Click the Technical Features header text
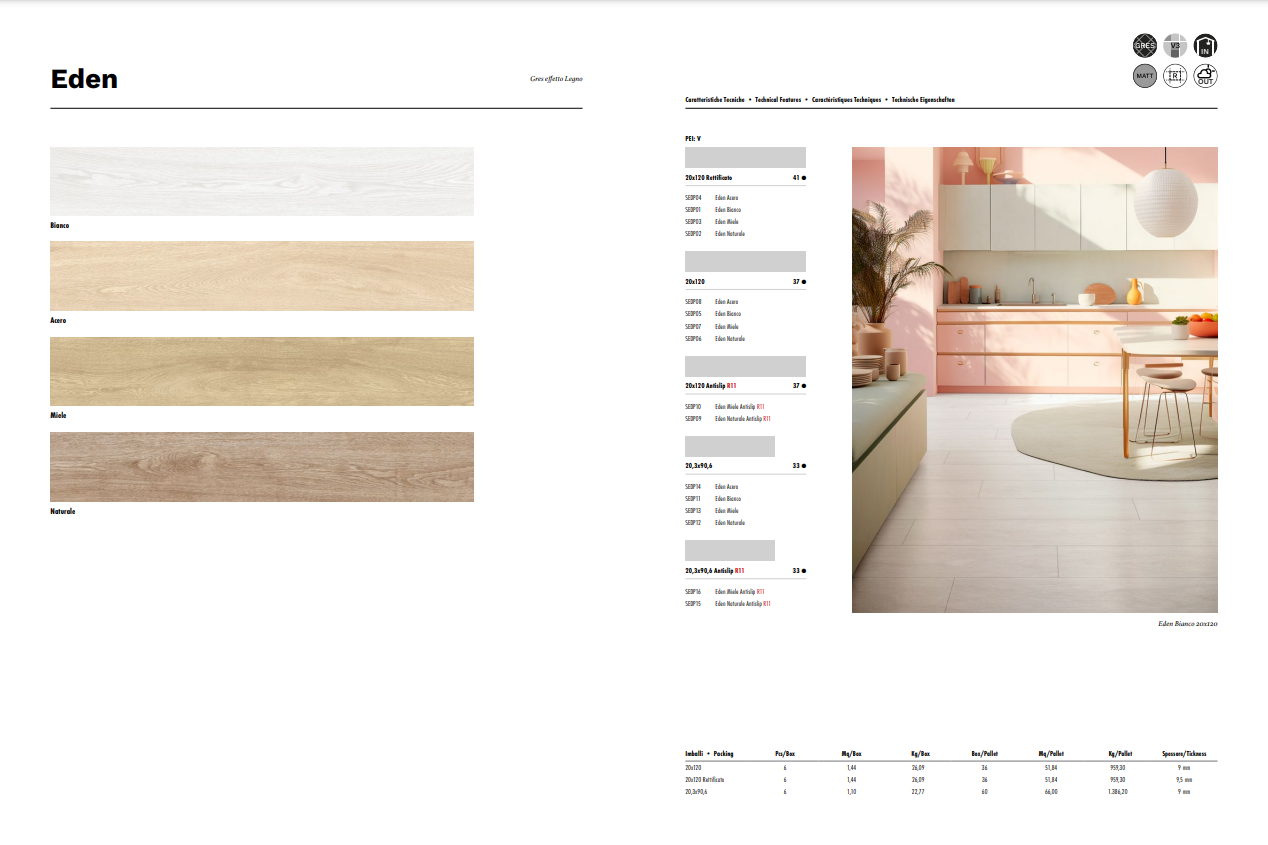Viewport: 1268px width, 845px height. [778, 100]
